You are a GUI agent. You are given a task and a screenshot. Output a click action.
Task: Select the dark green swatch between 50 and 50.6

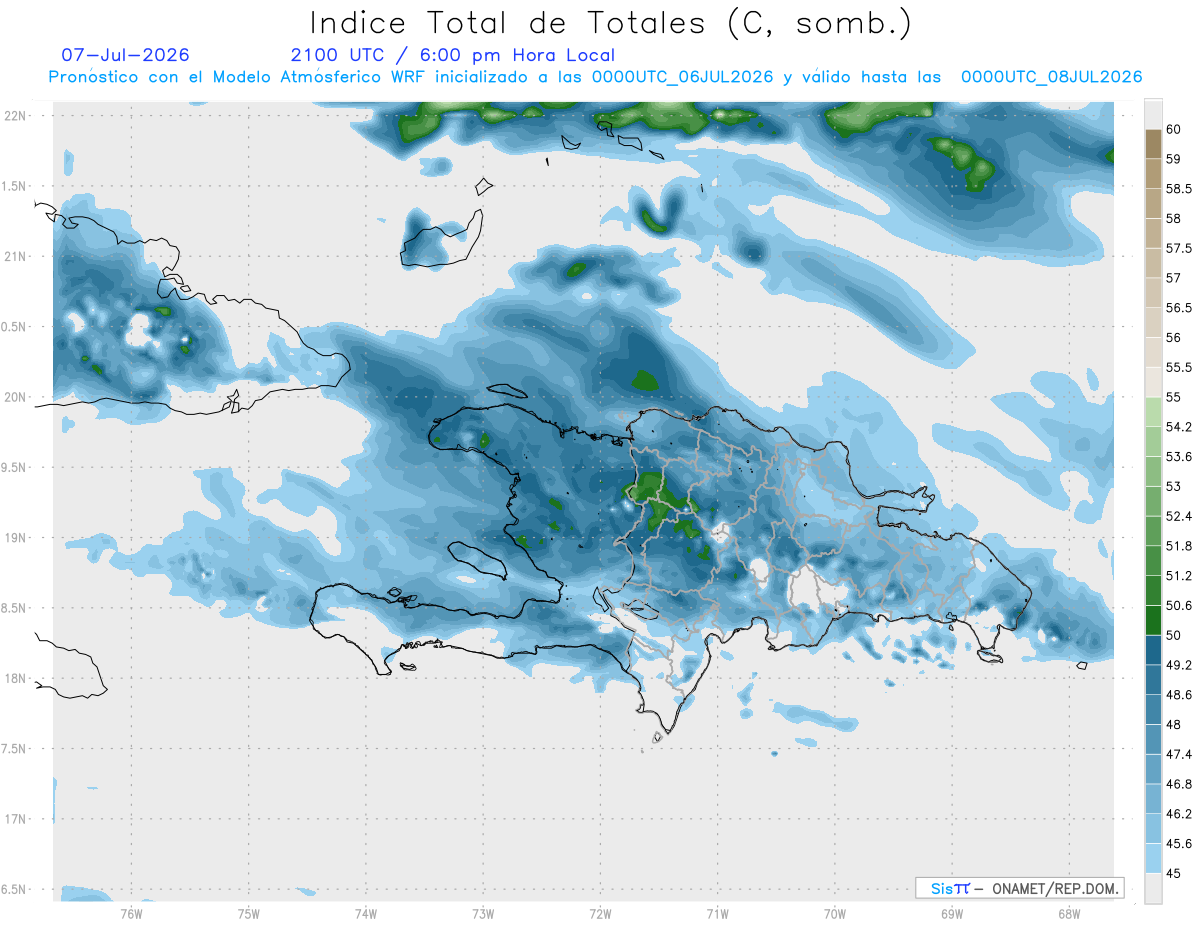[1153, 620]
